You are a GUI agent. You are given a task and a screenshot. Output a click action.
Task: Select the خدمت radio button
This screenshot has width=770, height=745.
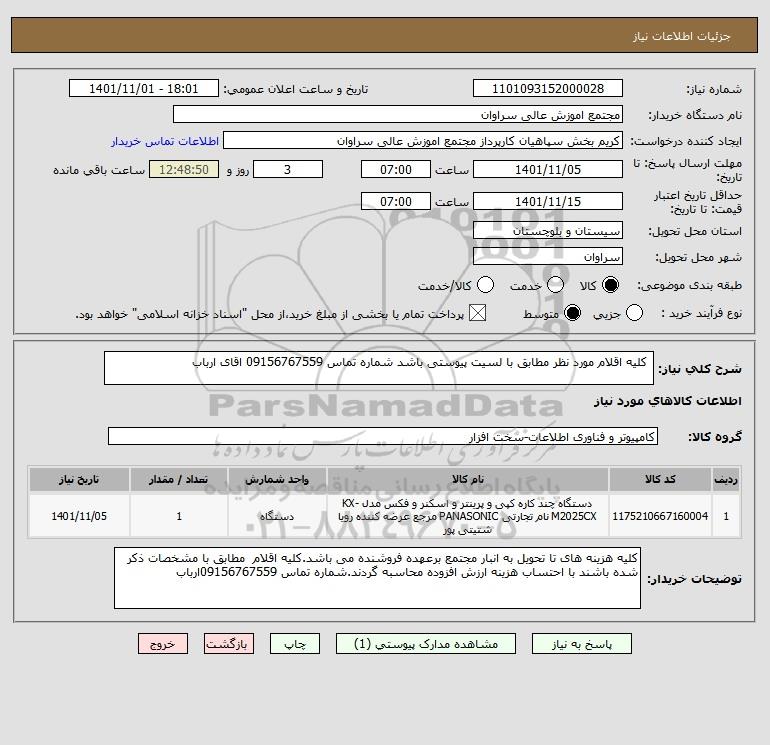(x=555, y=285)
